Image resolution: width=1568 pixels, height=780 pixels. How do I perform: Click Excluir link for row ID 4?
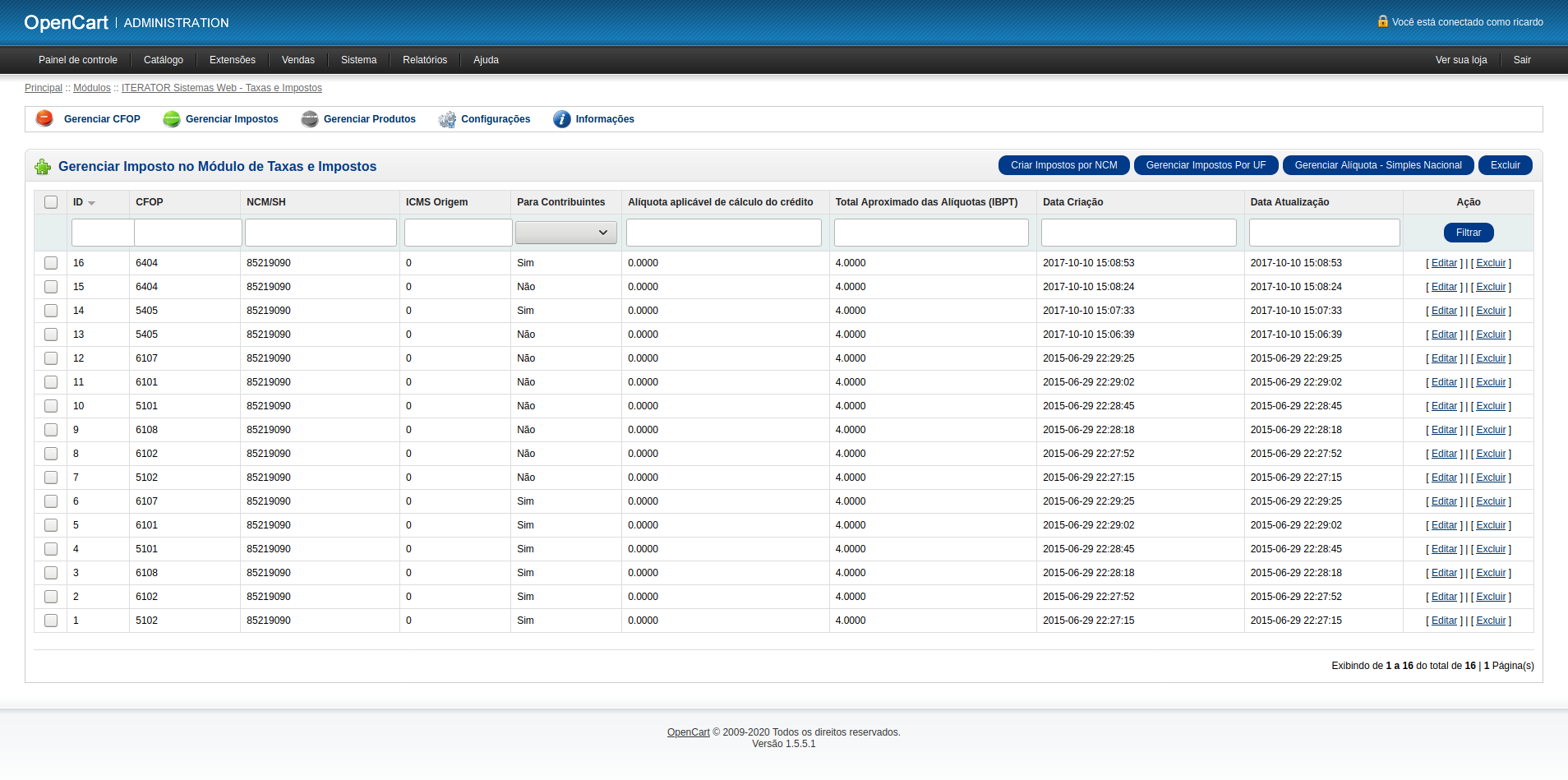pos(1492,549)
